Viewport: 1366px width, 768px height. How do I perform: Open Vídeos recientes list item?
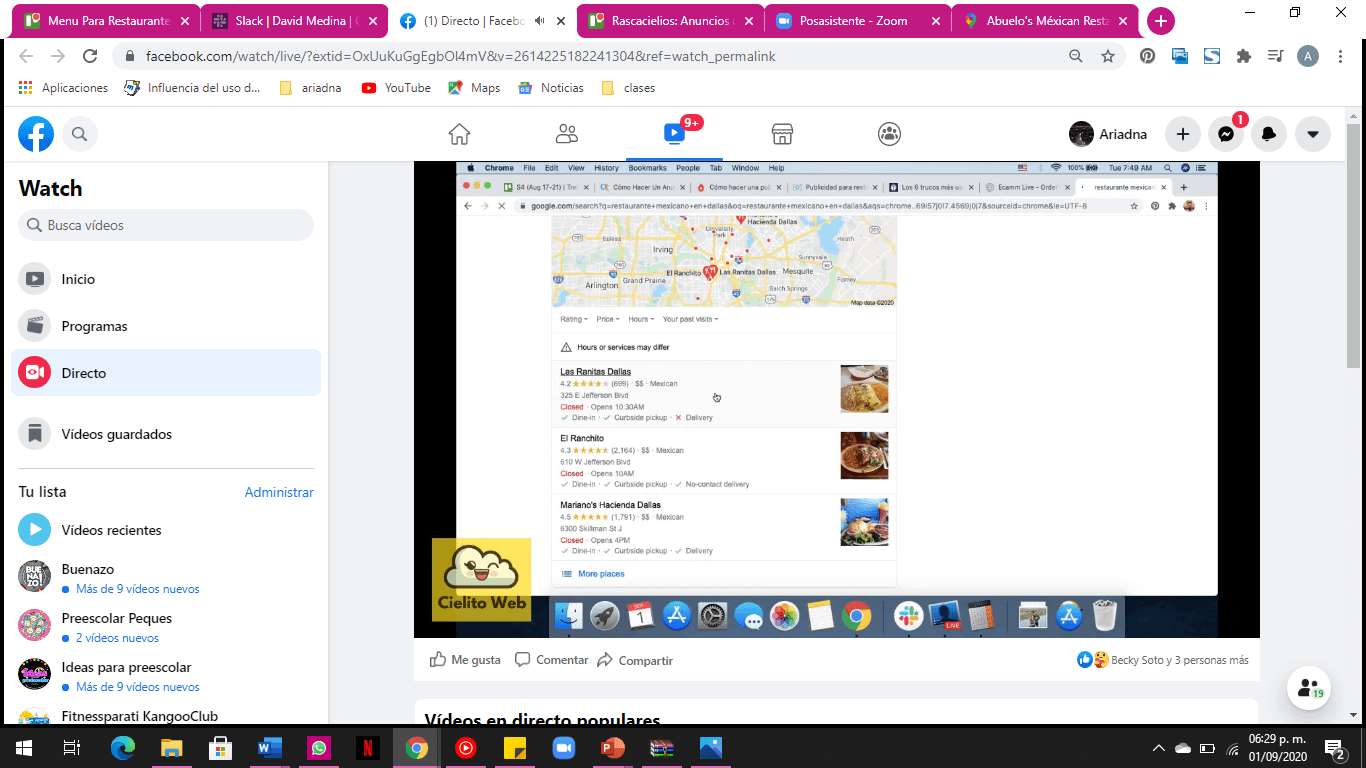[x=166, y=530]
